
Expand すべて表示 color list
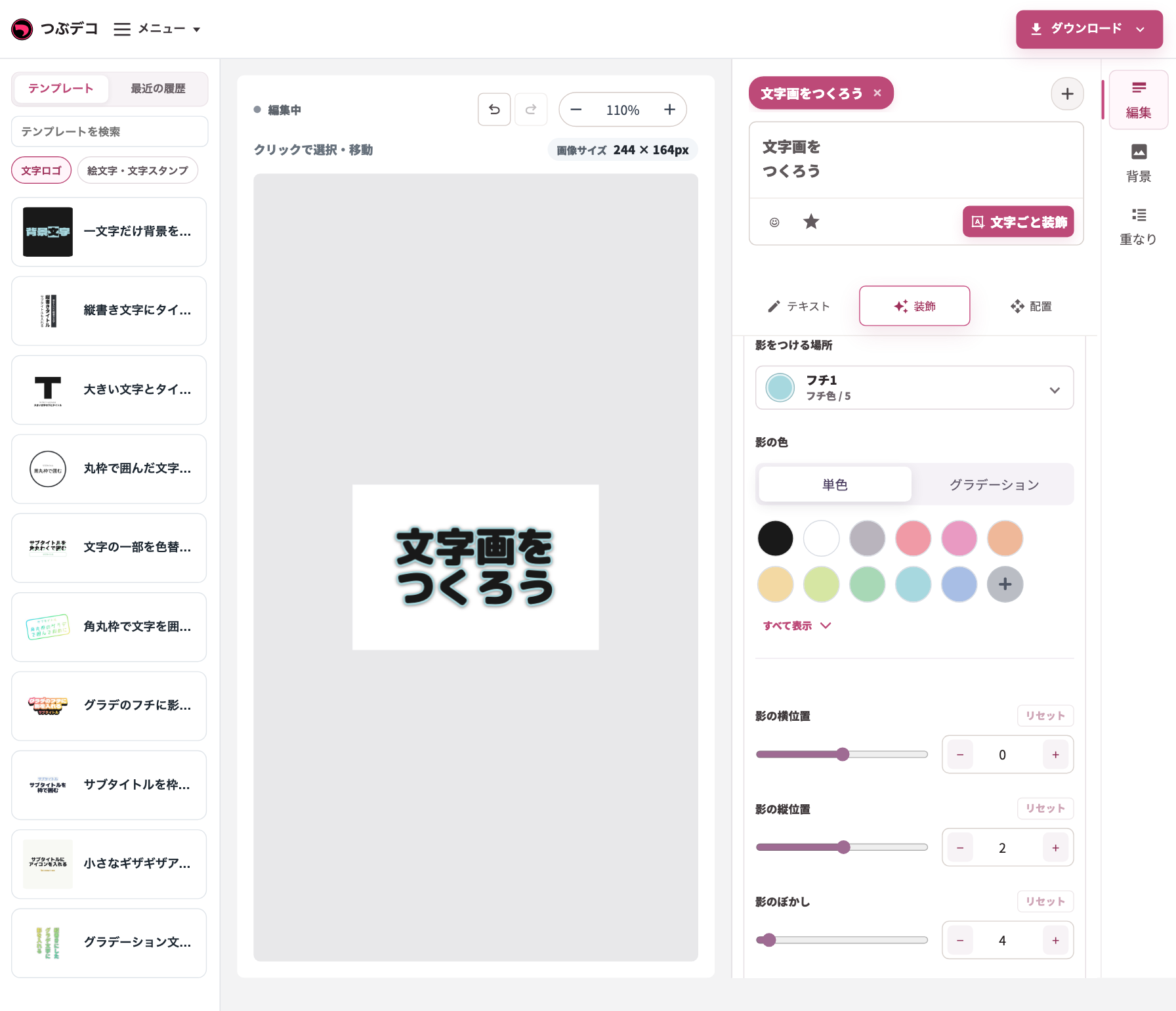[797, 626]
